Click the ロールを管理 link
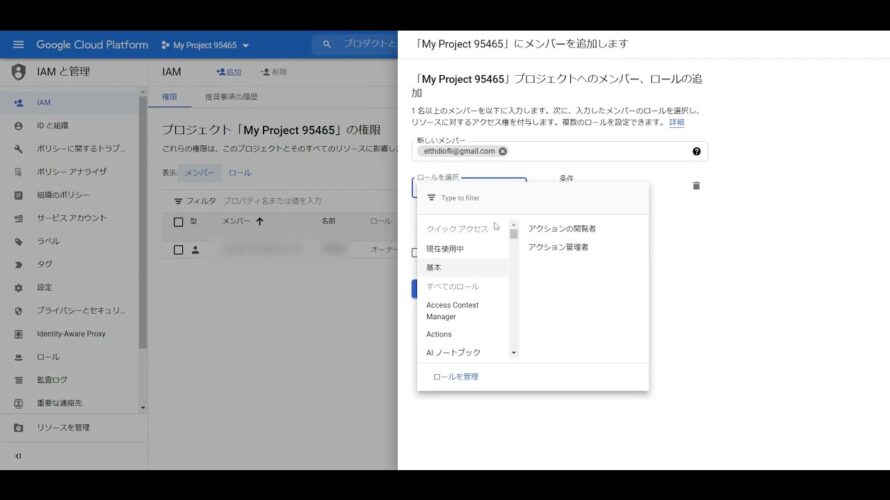890x500 pixels. (455, 377)
